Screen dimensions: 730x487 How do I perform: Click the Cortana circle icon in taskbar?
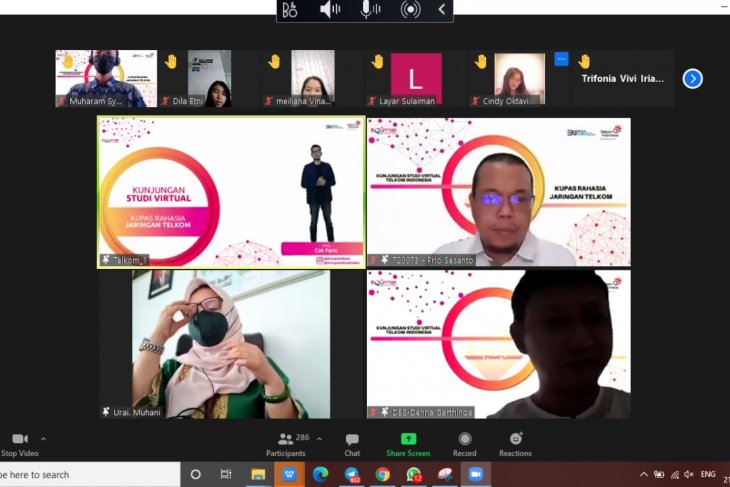pos(196,474)
